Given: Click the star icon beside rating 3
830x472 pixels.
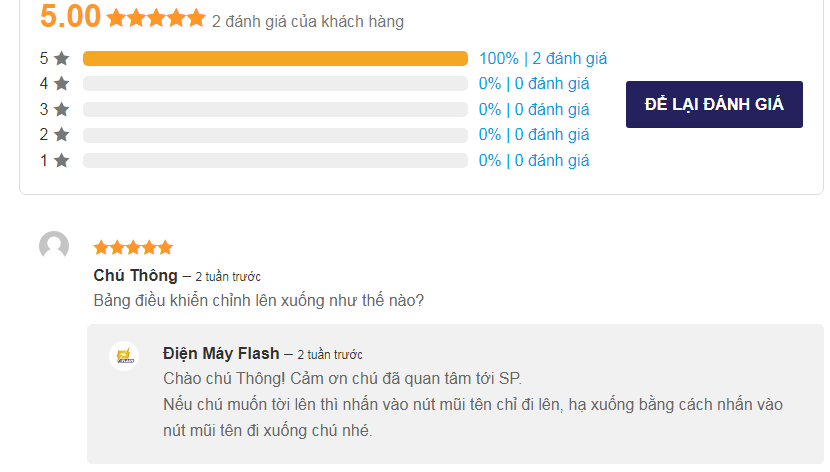Looking at the screenshot, I should tap(62, 109).
